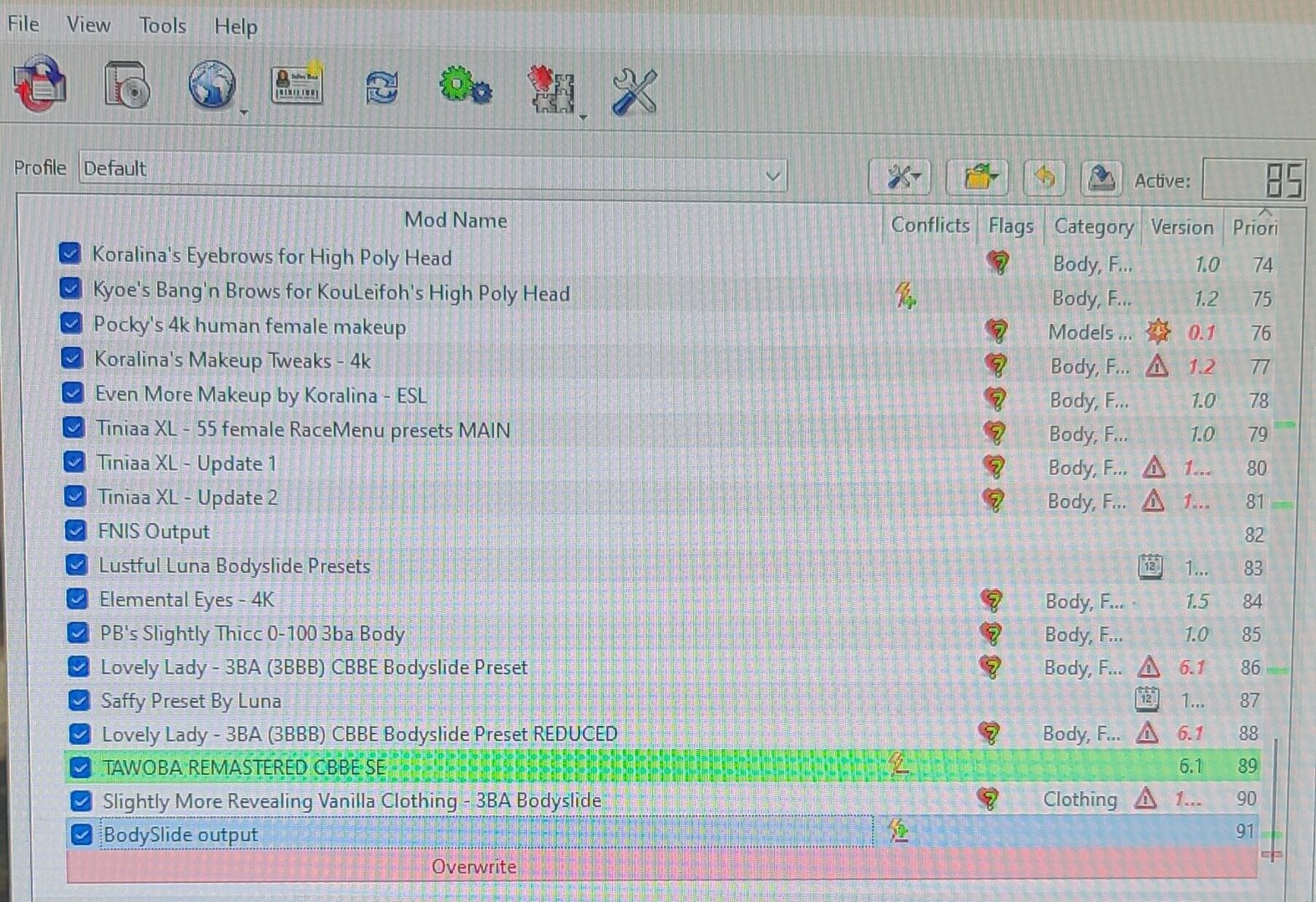Open the View menu

point(89,24)
